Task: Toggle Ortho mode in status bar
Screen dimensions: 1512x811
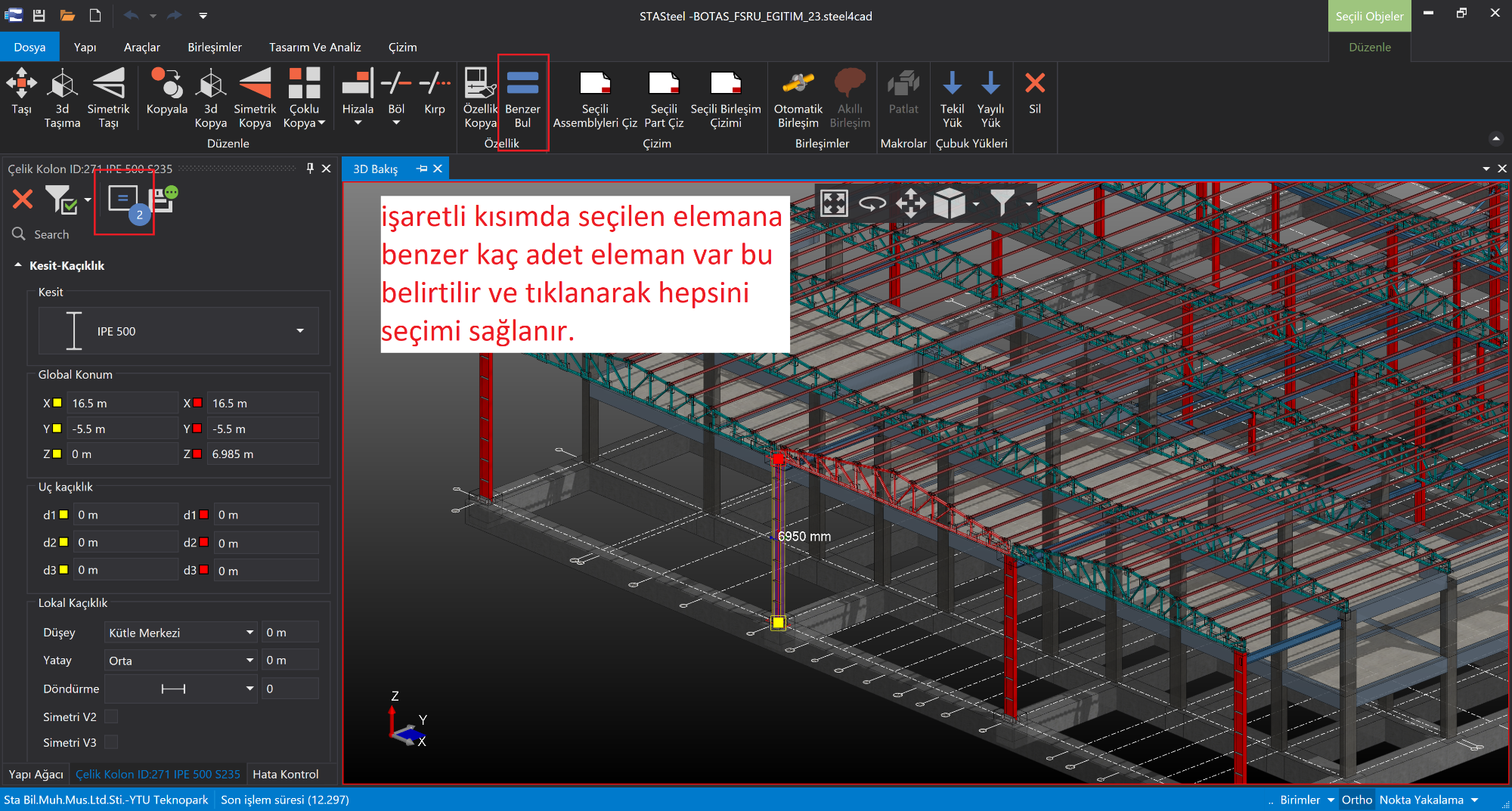Action: (x=1356, y=800)
